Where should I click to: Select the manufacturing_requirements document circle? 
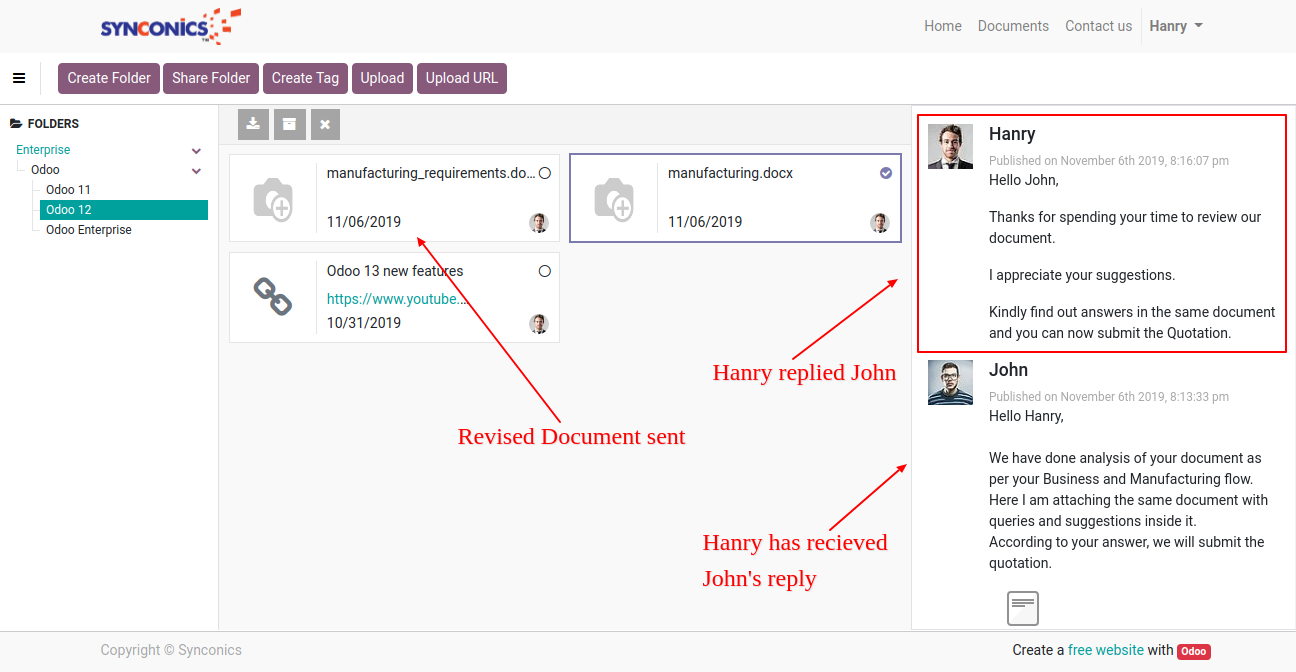click(x=545, y=173)
